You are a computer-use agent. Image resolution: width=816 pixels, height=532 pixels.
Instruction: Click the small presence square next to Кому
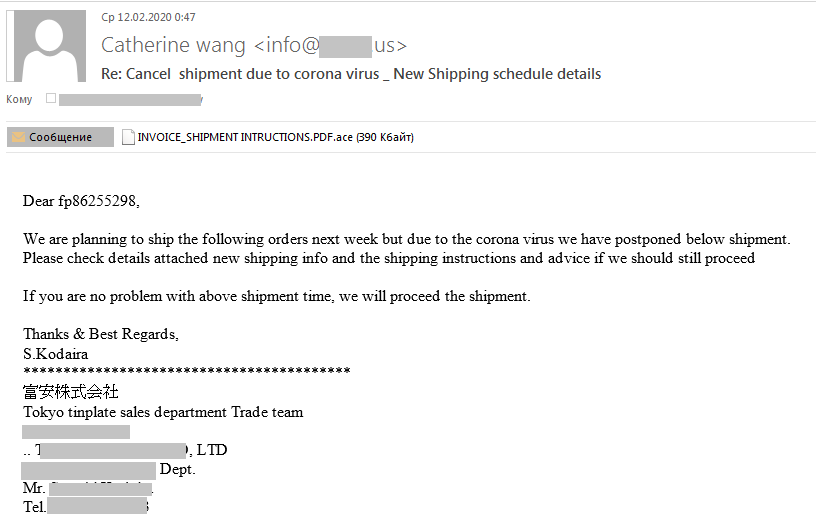[51, 99]
